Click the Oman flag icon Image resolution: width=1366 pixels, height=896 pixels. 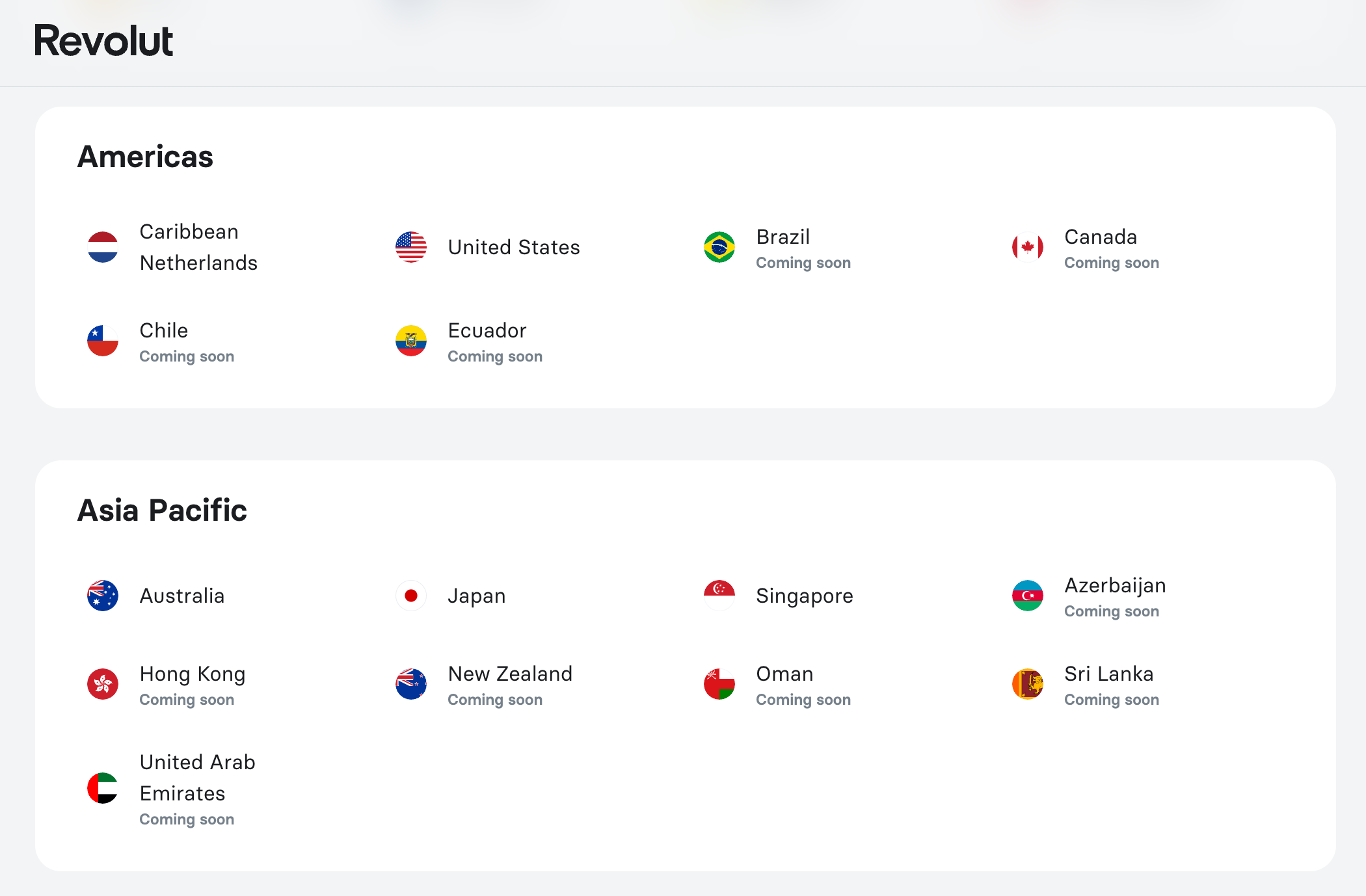click(719, 684)
